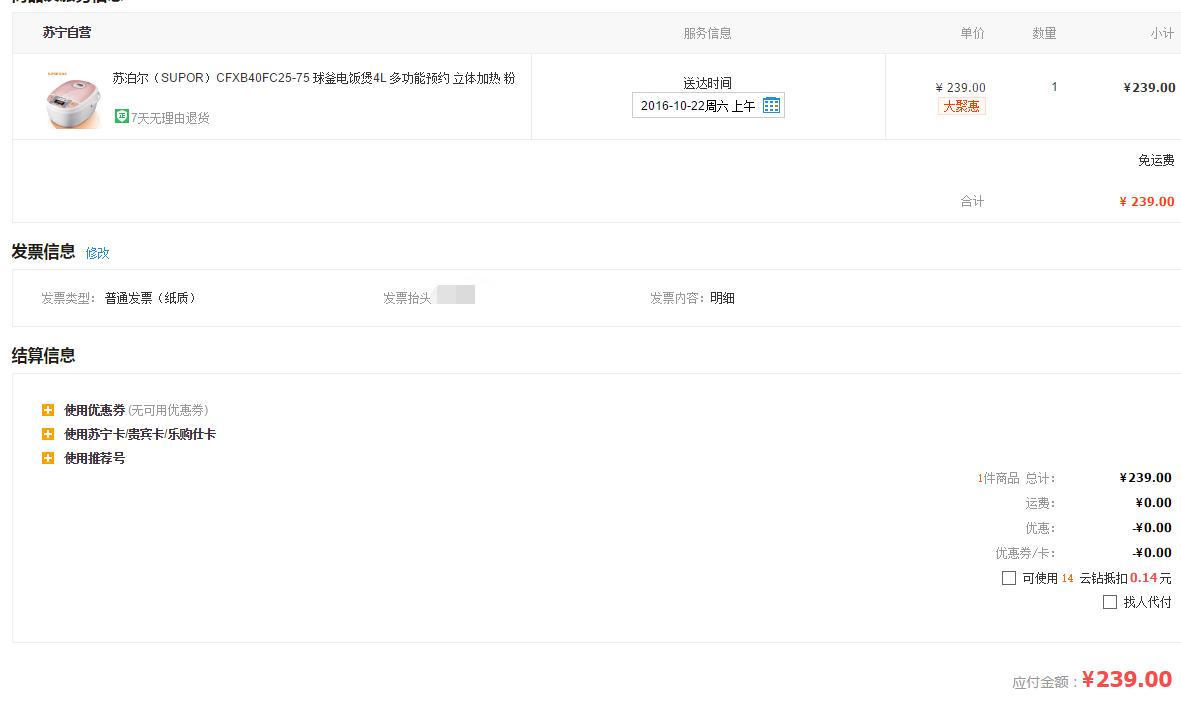This screenshot has height=701, width=1181.
Task: Click the red ¥239.00 合计 amount
Action: [x=1146, y=202]
